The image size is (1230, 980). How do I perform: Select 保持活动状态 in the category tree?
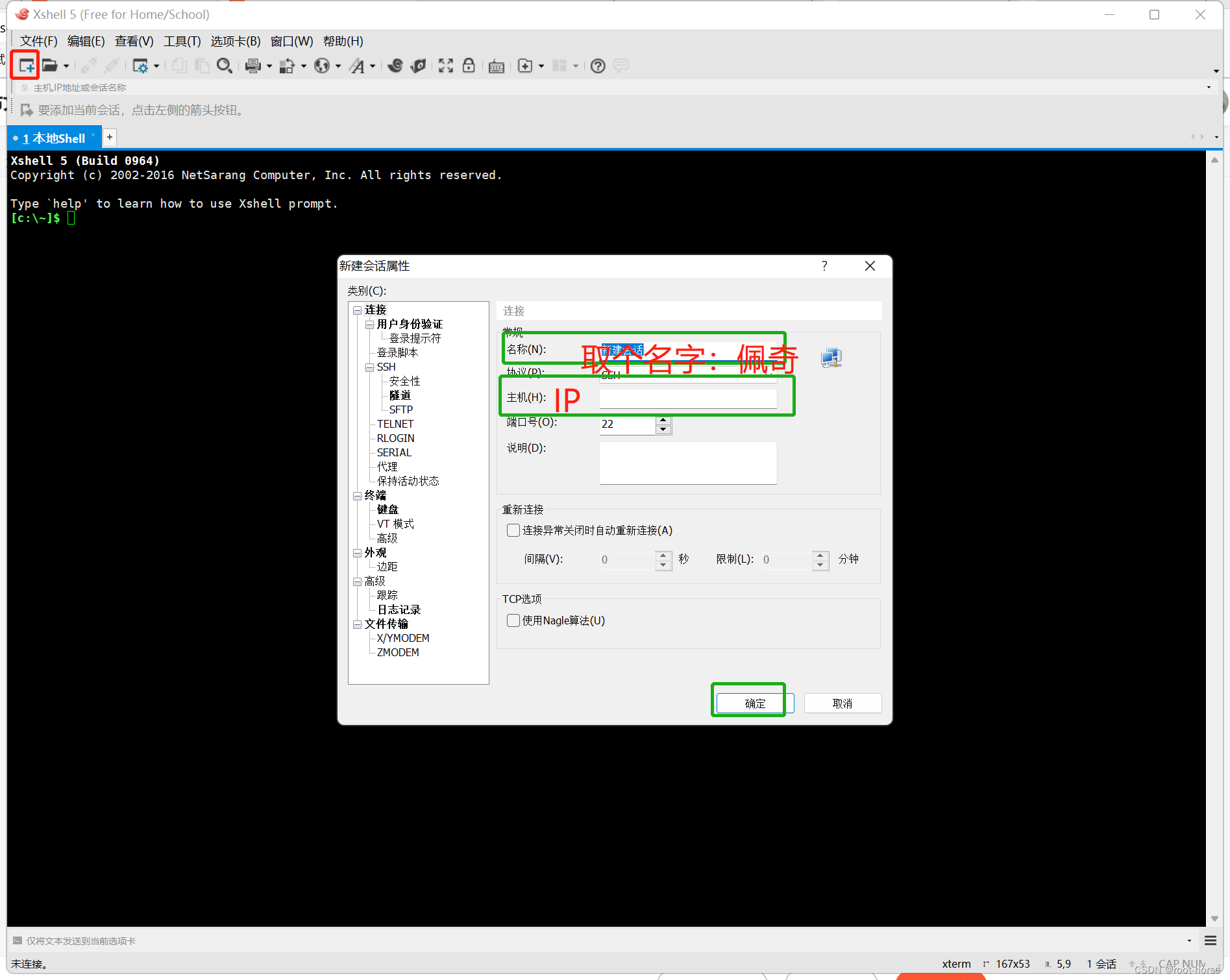click(408, 481)
